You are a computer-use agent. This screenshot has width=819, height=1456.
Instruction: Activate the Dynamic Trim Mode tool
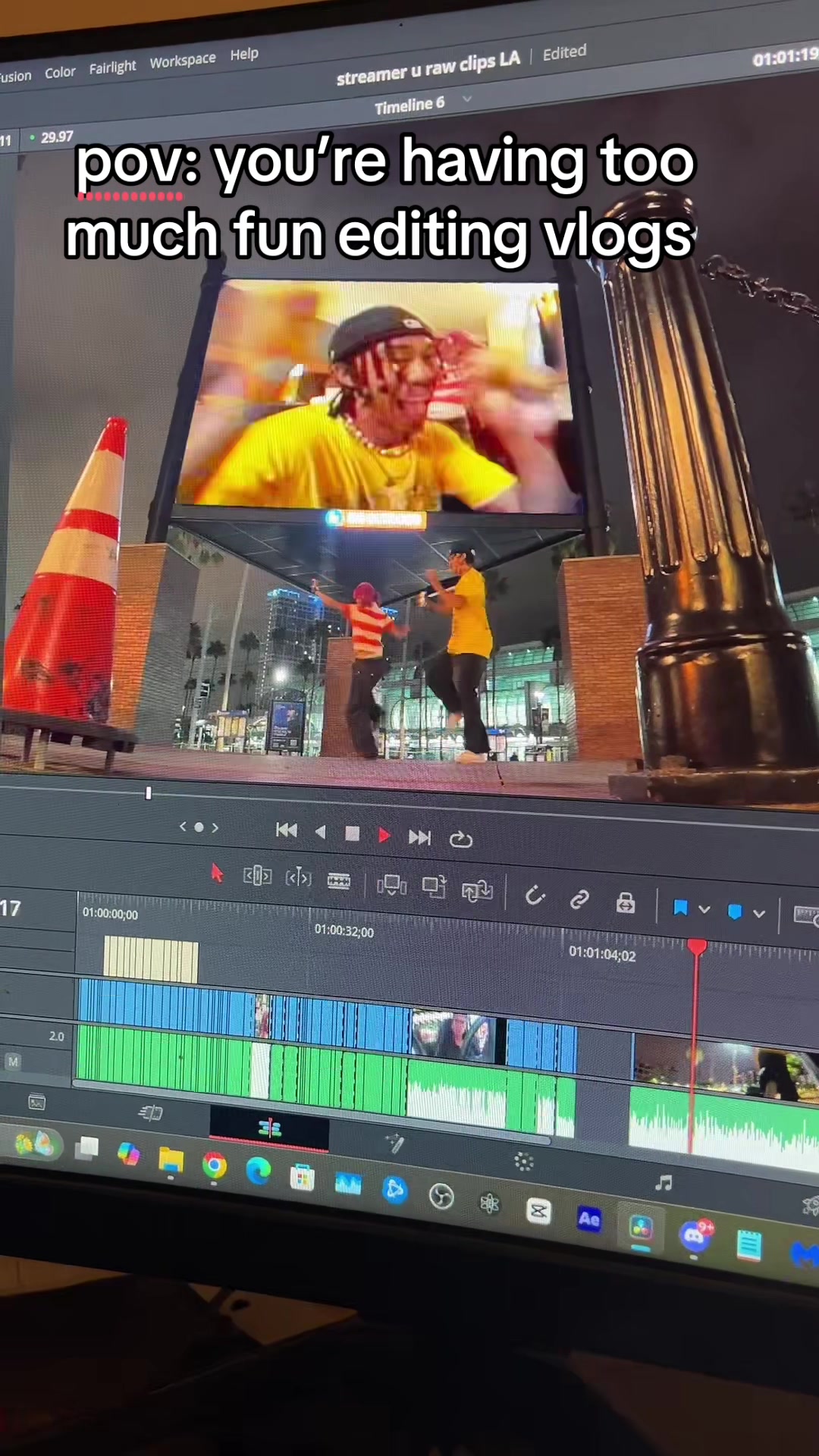(x=298, y=877)
